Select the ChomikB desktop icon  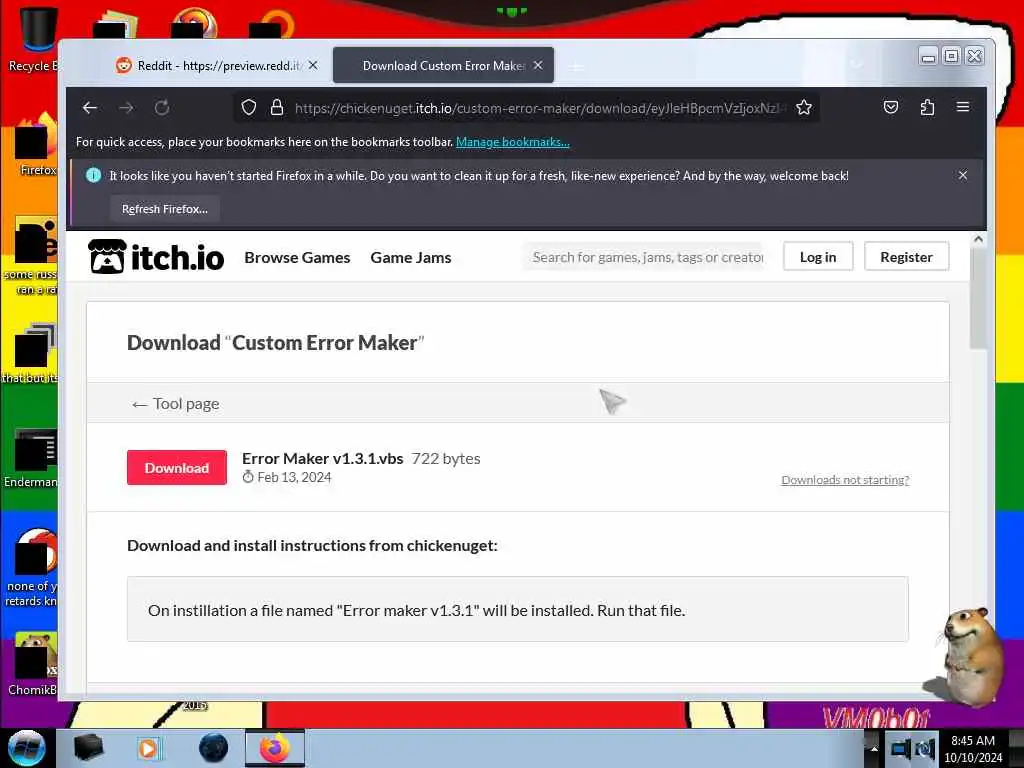coord(34,664)
